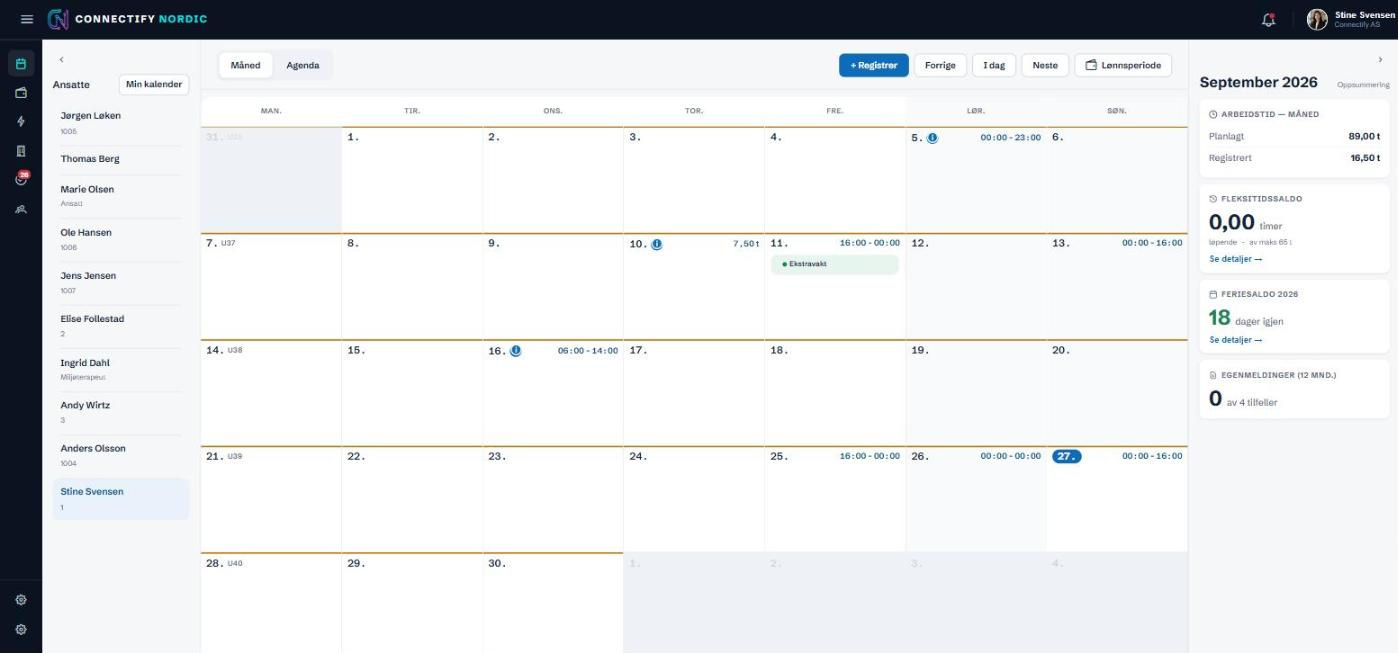
Task: Click the September 2026 heading
Action: click(x=1258, y=82)
